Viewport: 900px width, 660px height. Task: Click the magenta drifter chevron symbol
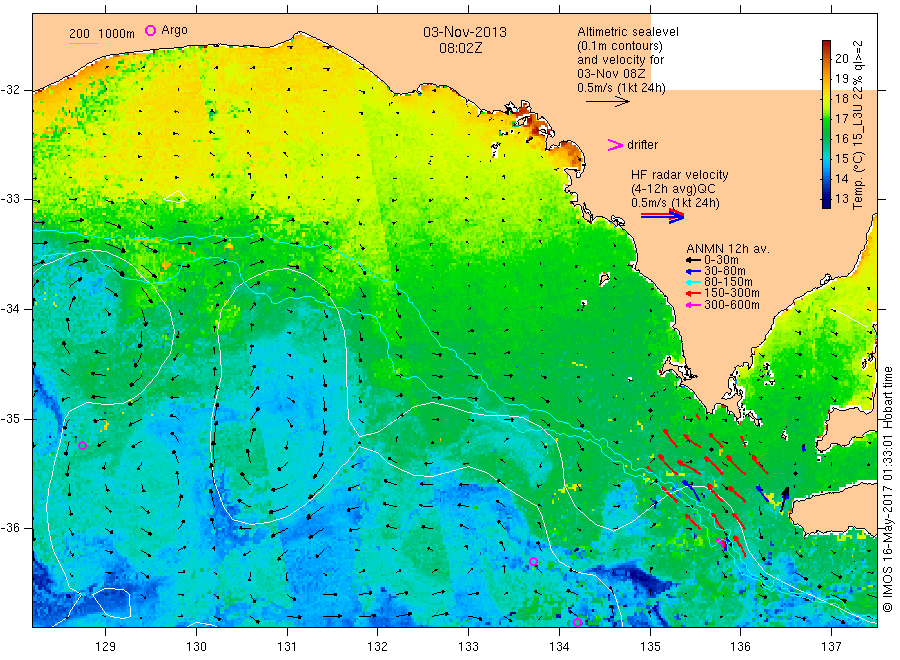[x=615, y=145]
